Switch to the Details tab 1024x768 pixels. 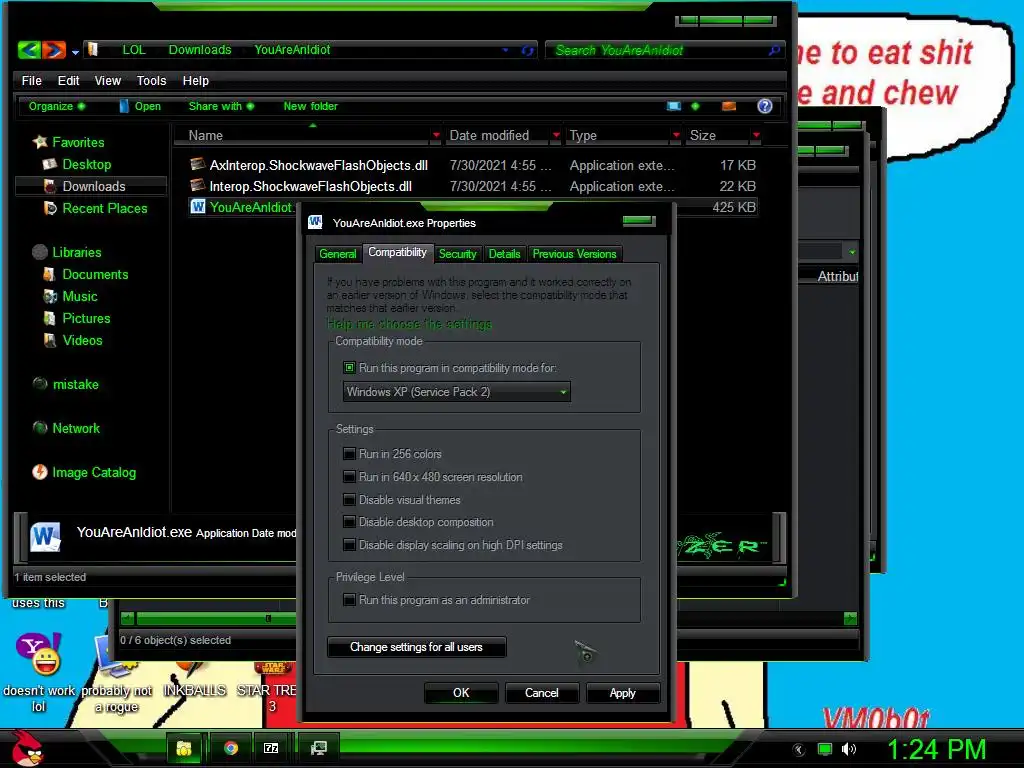[504, 254]
